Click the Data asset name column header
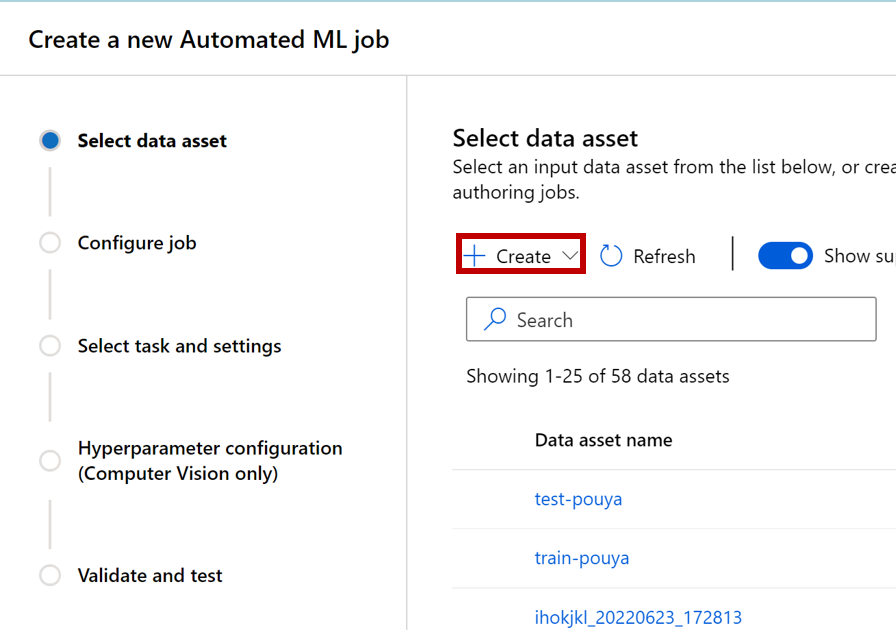Image resolution: width=896 pixels, height=630 pixels. click(603, 440)
